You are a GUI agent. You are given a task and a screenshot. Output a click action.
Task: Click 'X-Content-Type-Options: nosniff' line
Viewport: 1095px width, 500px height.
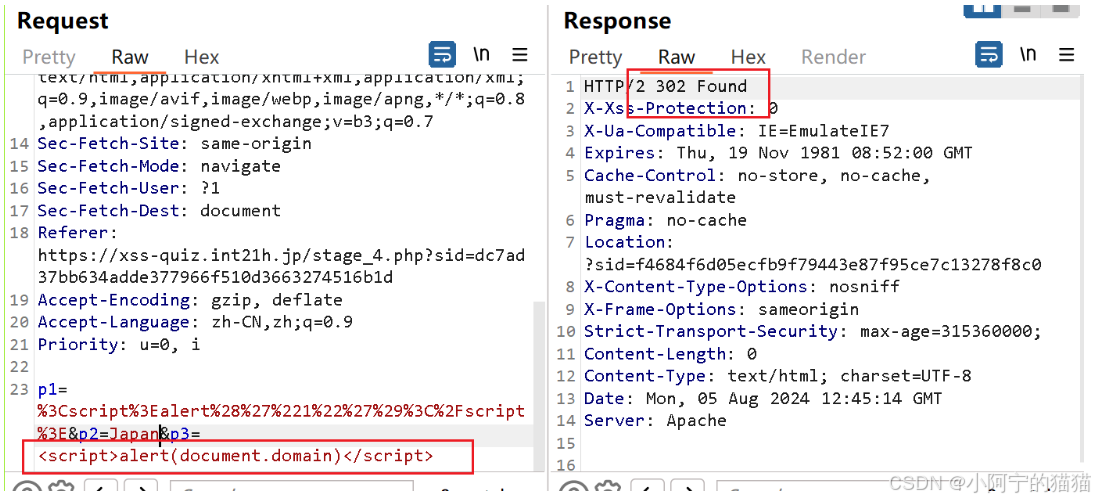tap(742, 286)
